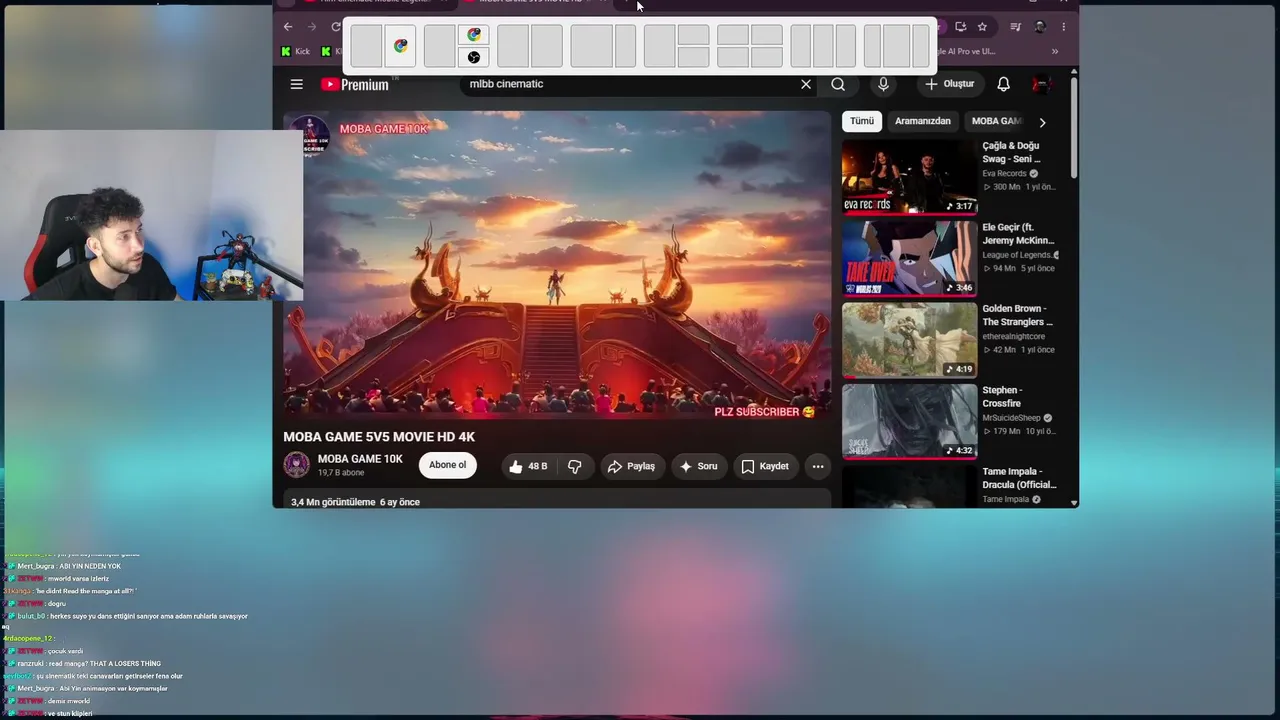Save the video with Kaydet

tap(765, 466)
